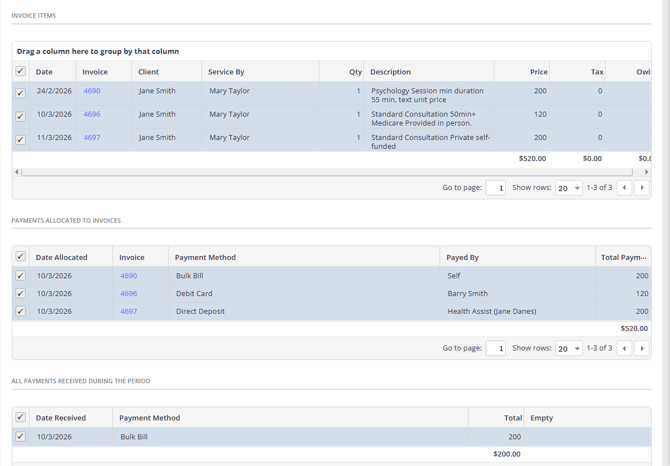Click horizontal scrollbar track of Invoice Items

pyautogui.click(x=330, y=172)
